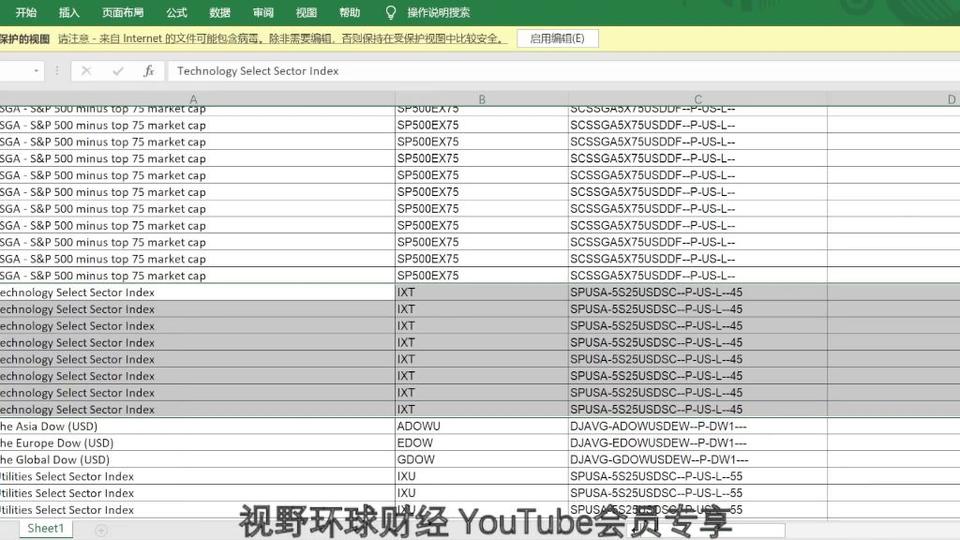
Task: Switch to the Sheet1 sheet tab
Action: 45,528
